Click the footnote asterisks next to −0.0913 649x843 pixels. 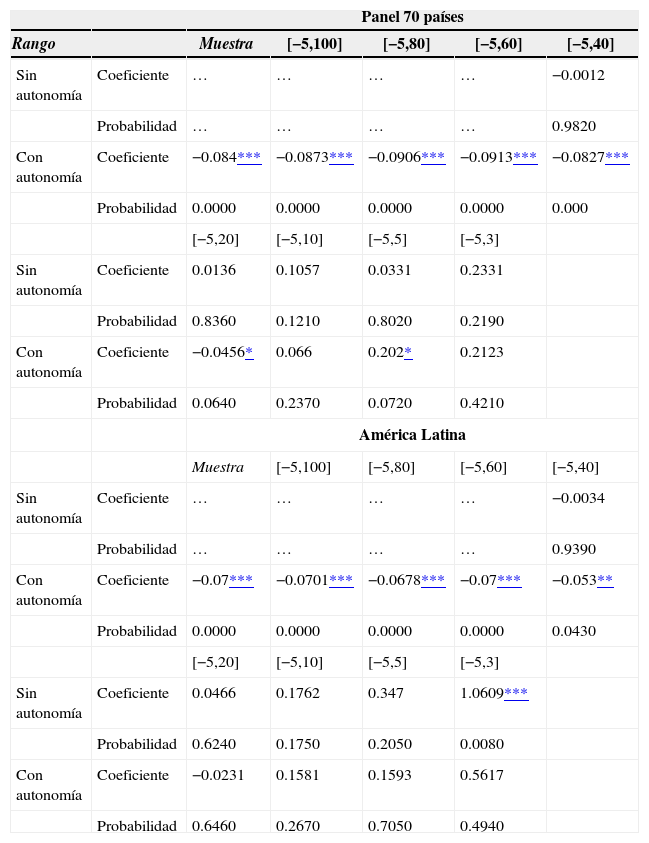[525, 158]
